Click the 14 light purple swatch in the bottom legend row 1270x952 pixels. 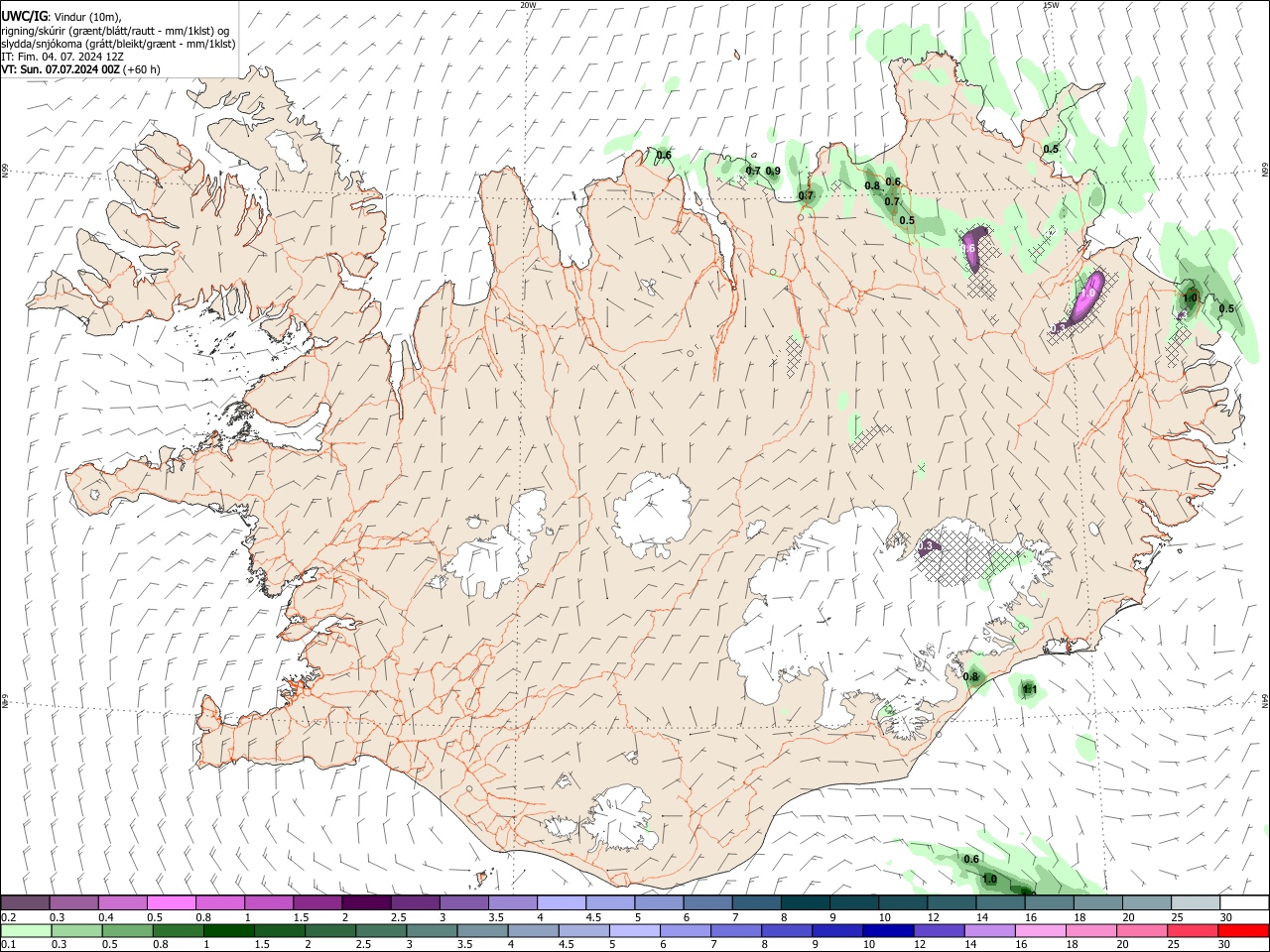coord(990,930)
